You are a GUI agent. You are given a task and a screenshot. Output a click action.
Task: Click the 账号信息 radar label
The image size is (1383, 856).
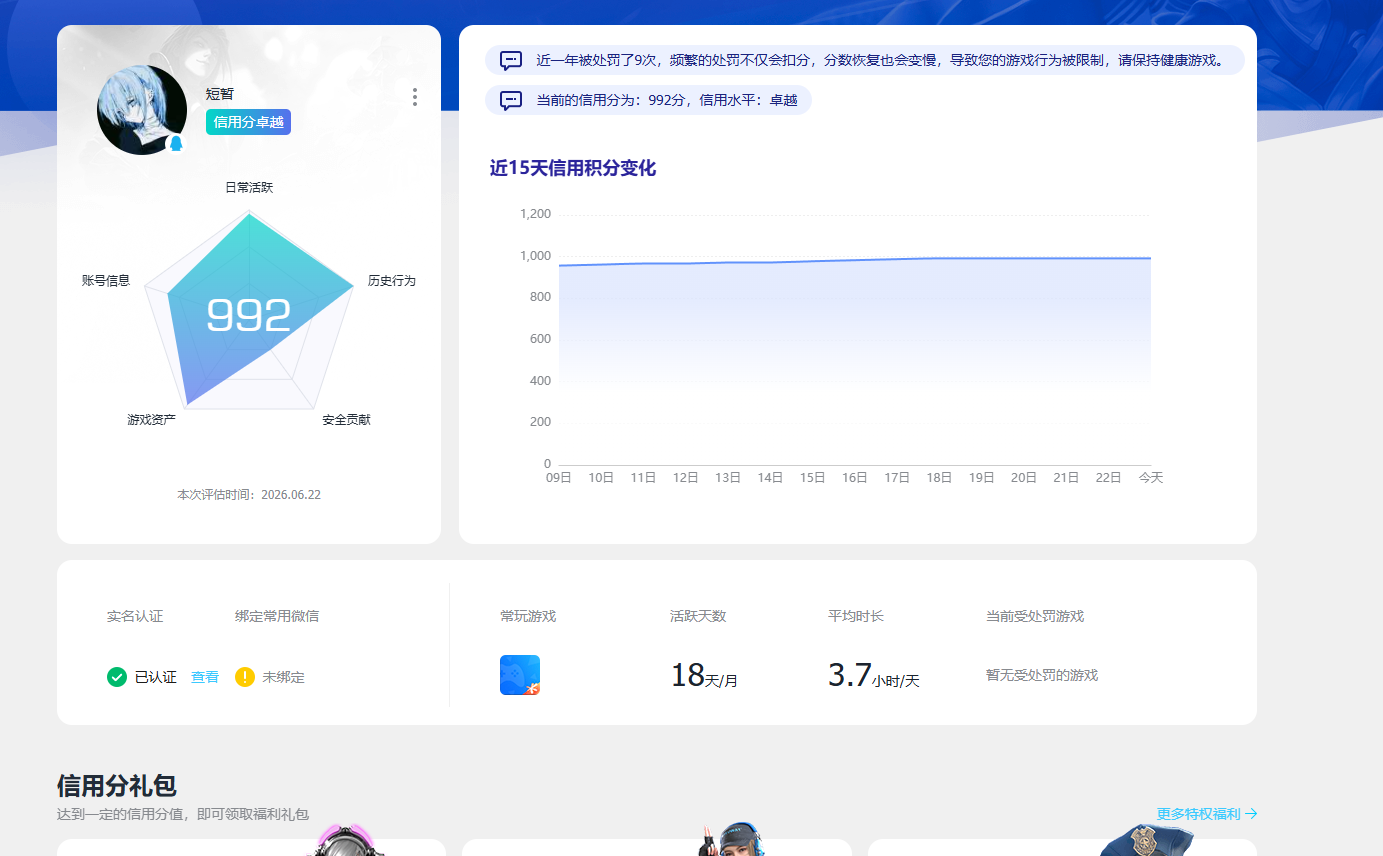(x=106, y=281)
